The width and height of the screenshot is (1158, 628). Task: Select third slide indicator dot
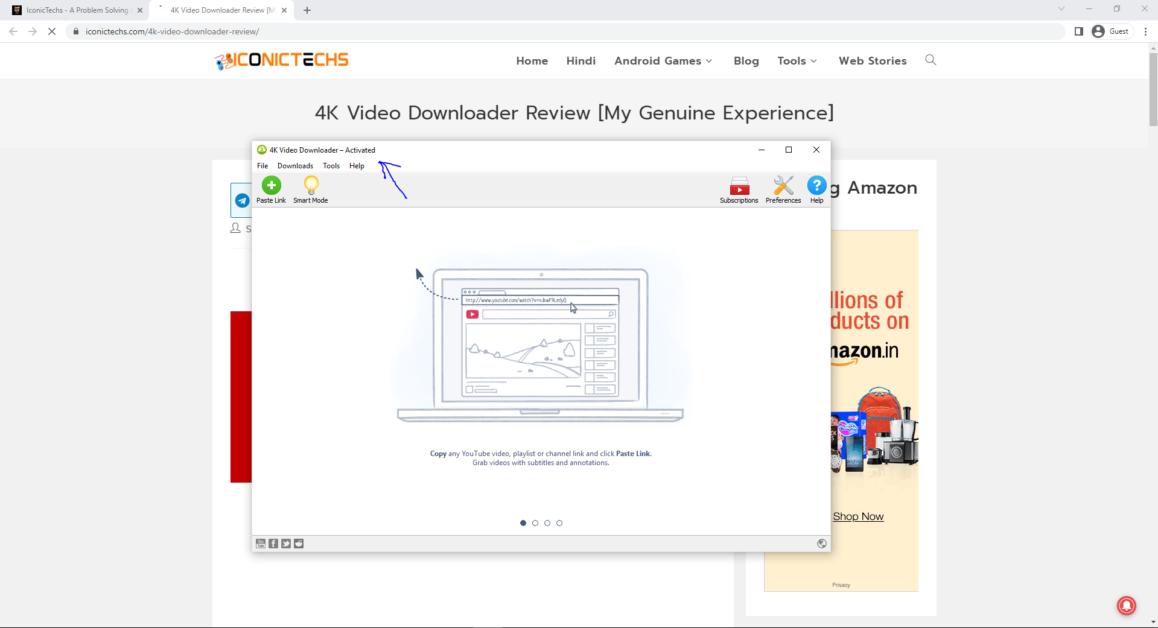pyautogui.click(x=547, y=523)
